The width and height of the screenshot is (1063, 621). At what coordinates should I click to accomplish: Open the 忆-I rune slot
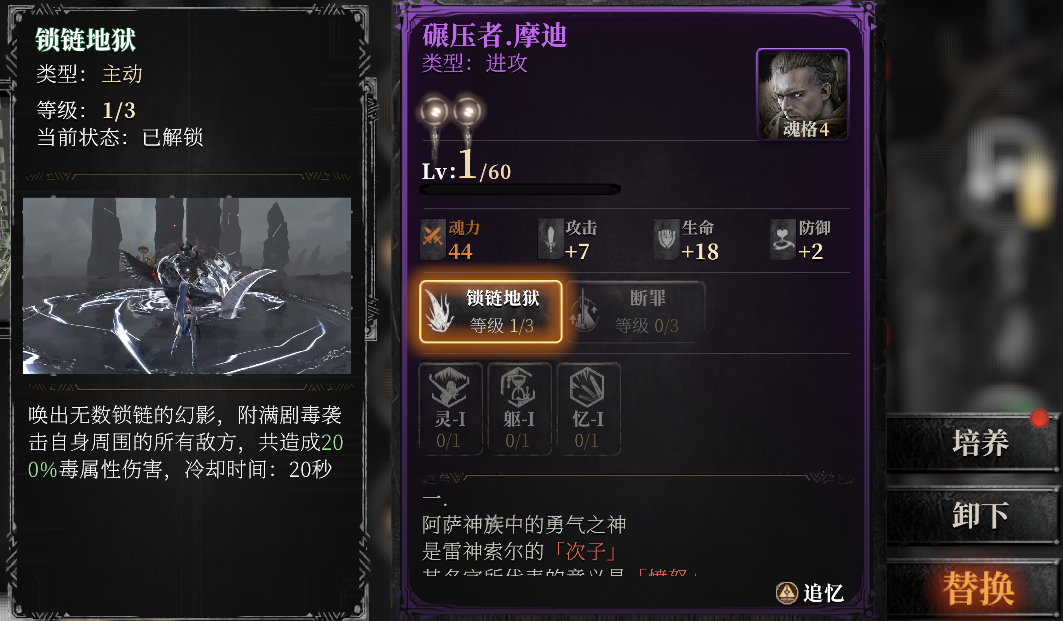pyautogui.click(x=588, y=409)
